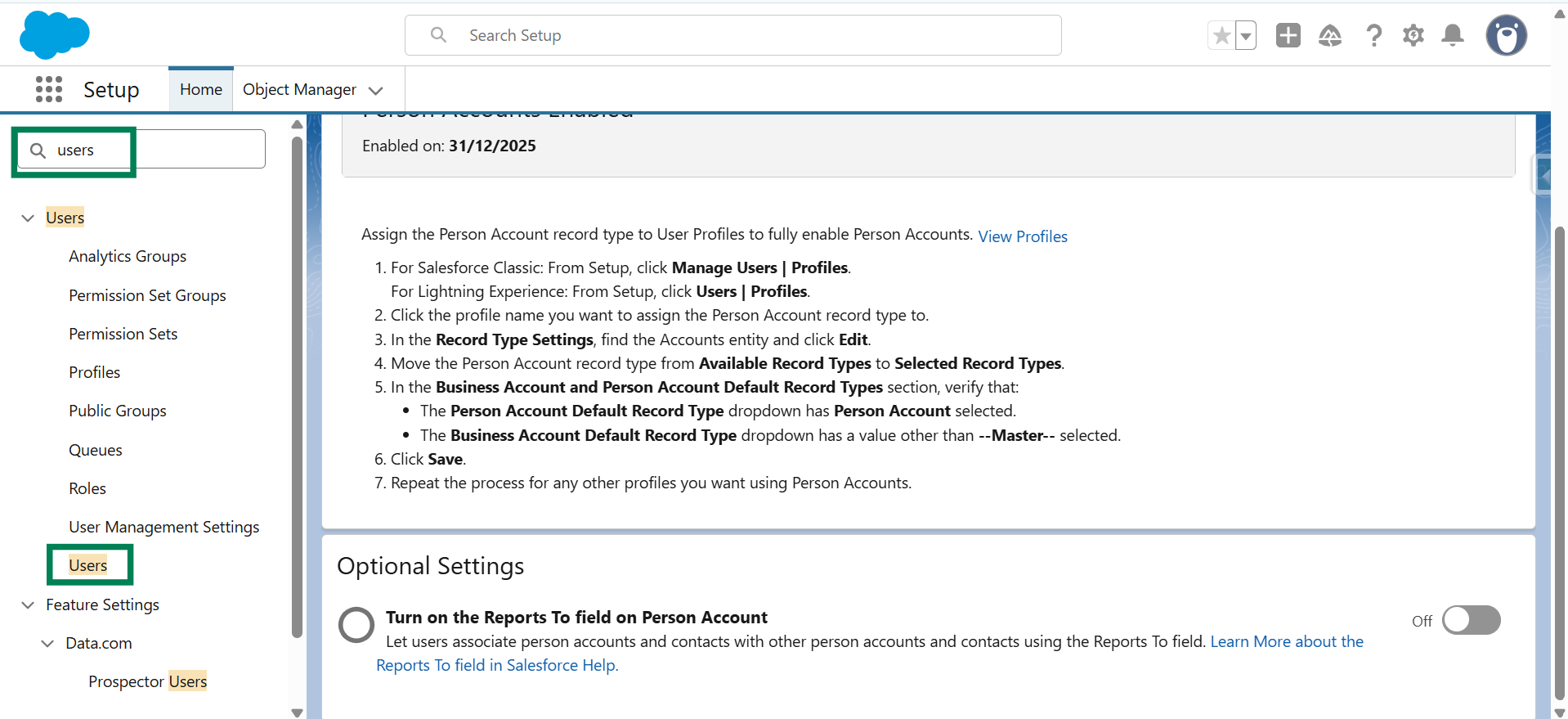Collapse the Feature Settings section
The width and height of the screenshot is (1568, 719).
(x=28, y=604)
